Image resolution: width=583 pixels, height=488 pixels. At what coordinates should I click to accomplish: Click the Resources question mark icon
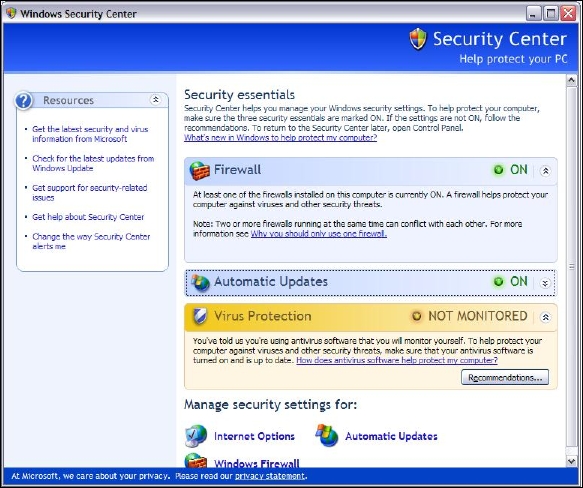24,100
